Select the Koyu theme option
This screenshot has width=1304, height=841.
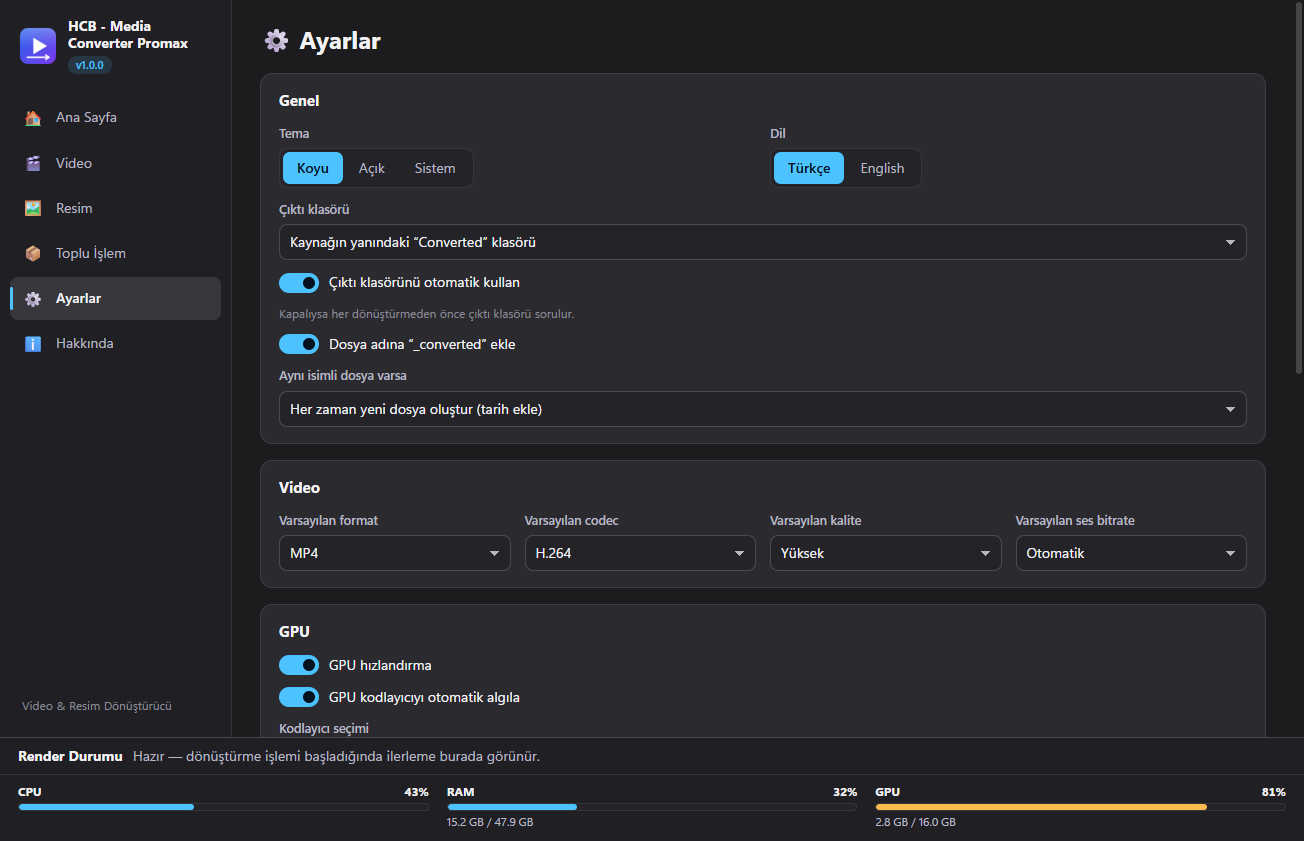tap(313, 168)
